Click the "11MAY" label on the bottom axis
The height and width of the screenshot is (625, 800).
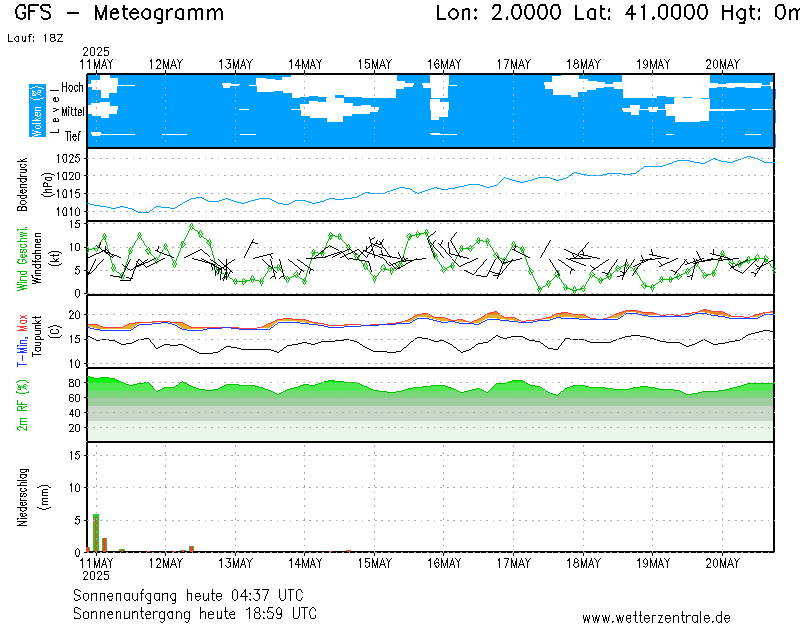tap(96, 564)
